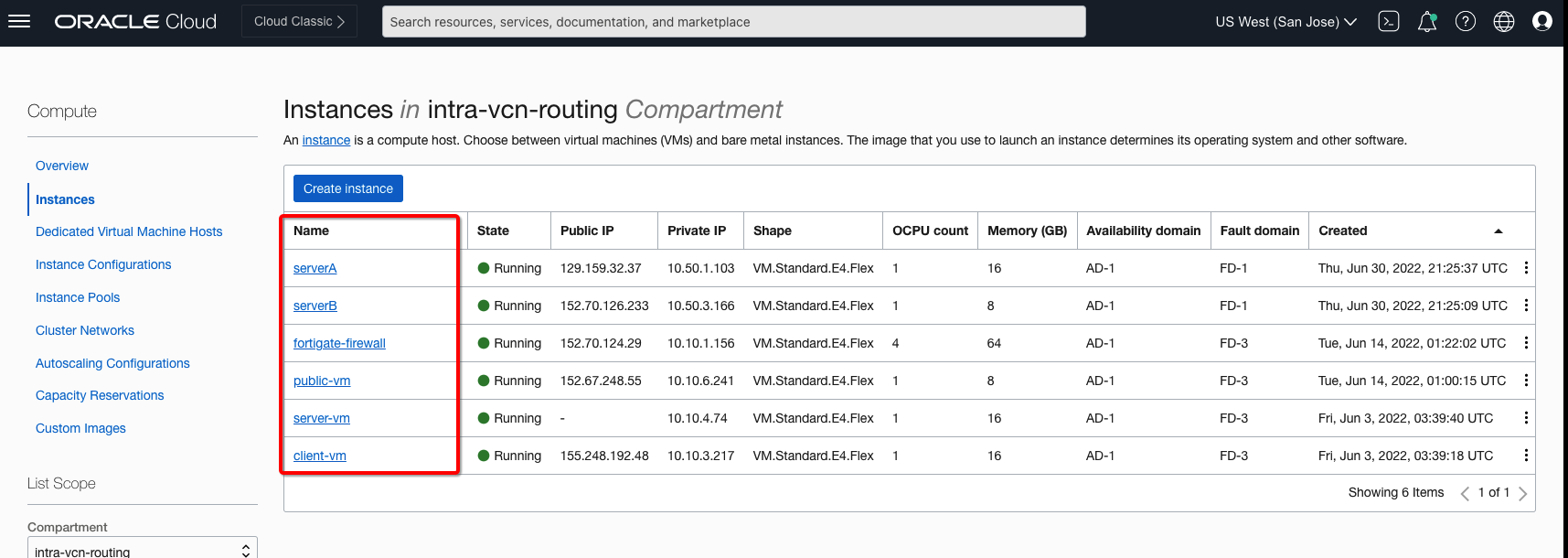Select private IP 10.50.1.103
This screenshot has height=558, width=1568.
[701, 268]
